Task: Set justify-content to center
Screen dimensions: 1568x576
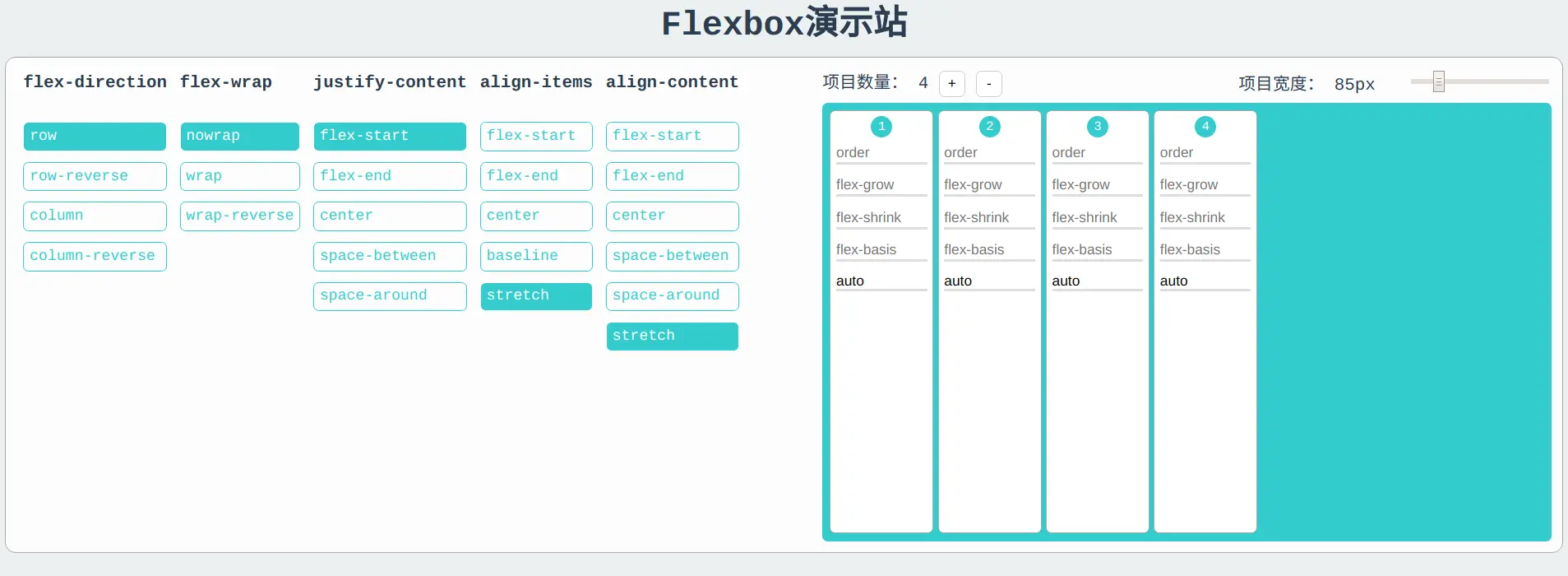Action: point(390,216)
